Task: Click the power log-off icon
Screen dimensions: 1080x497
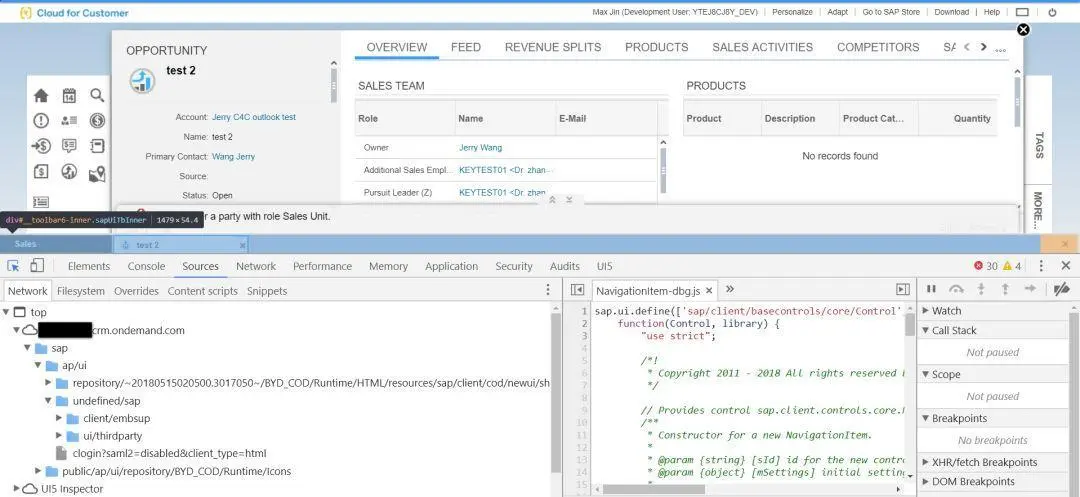Action: [1052, 12]
